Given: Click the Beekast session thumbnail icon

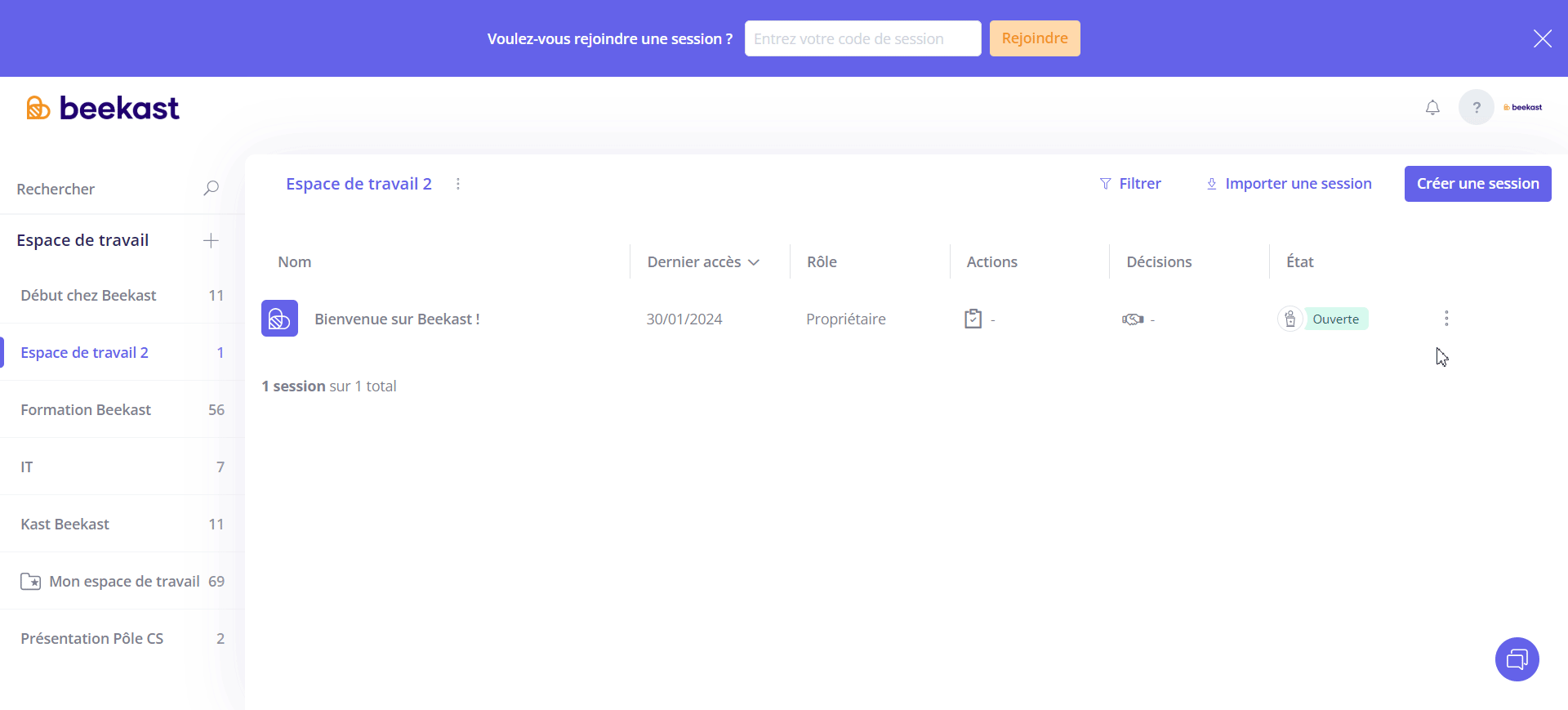Looking at the screenshot, I should [x=279, y=319].
